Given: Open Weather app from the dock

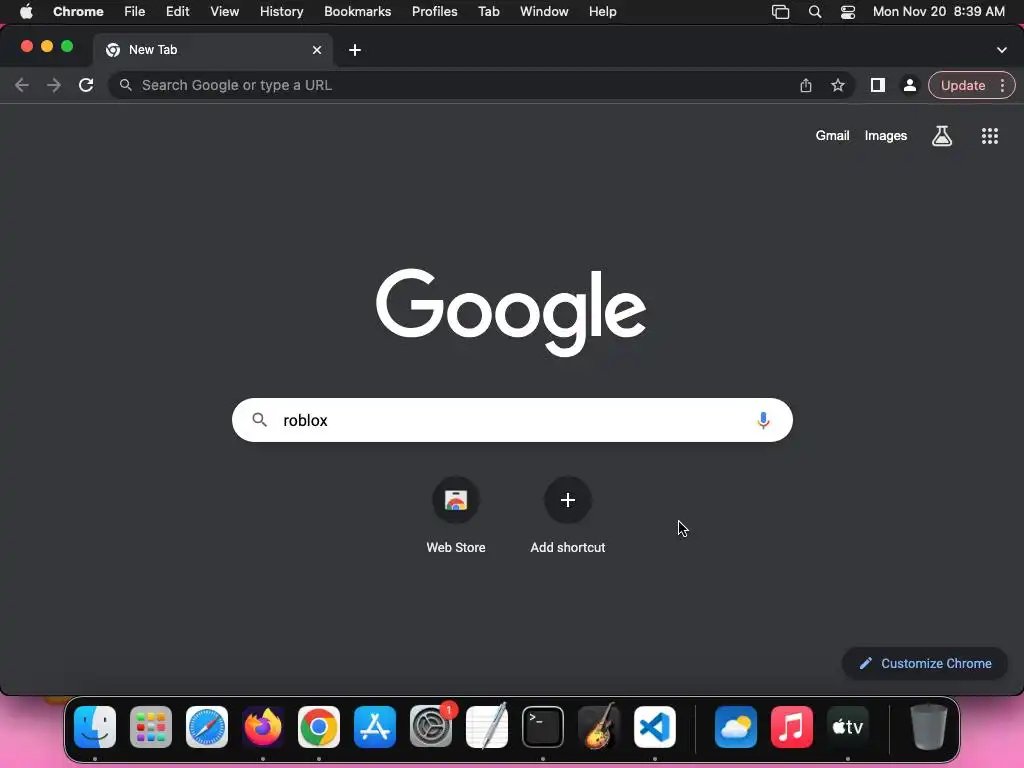Looking at the screenshot, I should 736,727.
